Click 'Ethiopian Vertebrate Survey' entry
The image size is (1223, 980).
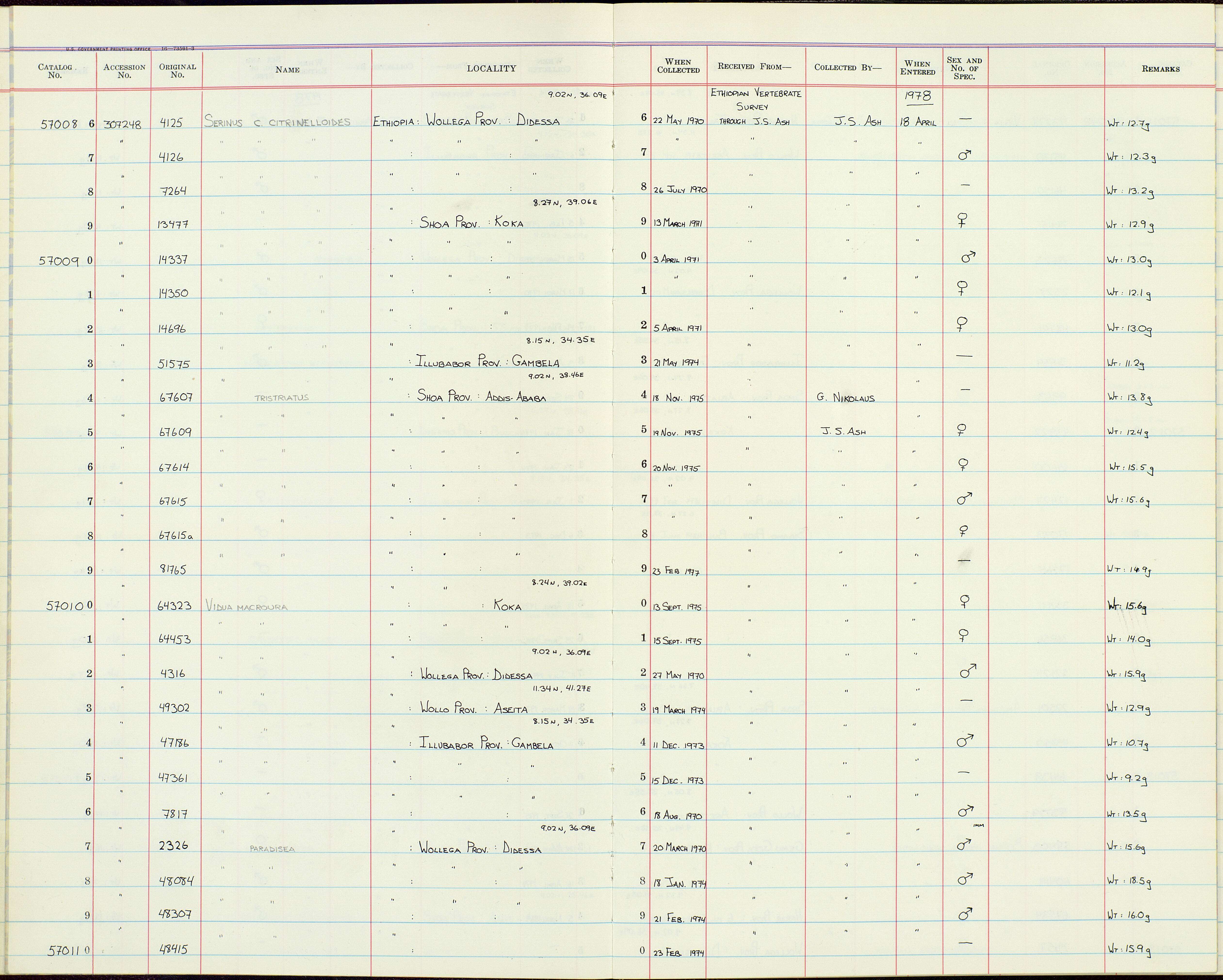click(x=756, y=100)
